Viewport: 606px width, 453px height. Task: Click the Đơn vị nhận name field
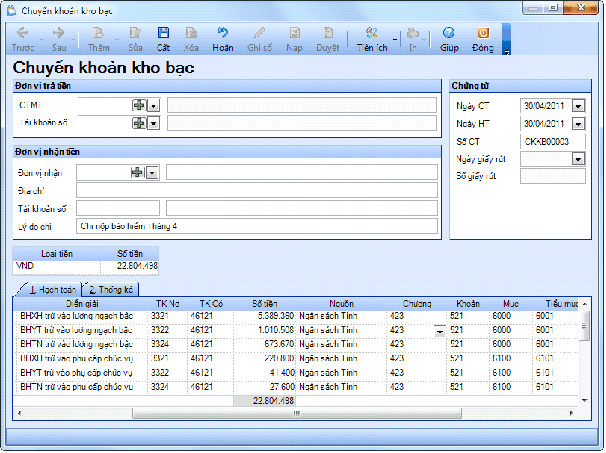point(302,172)
